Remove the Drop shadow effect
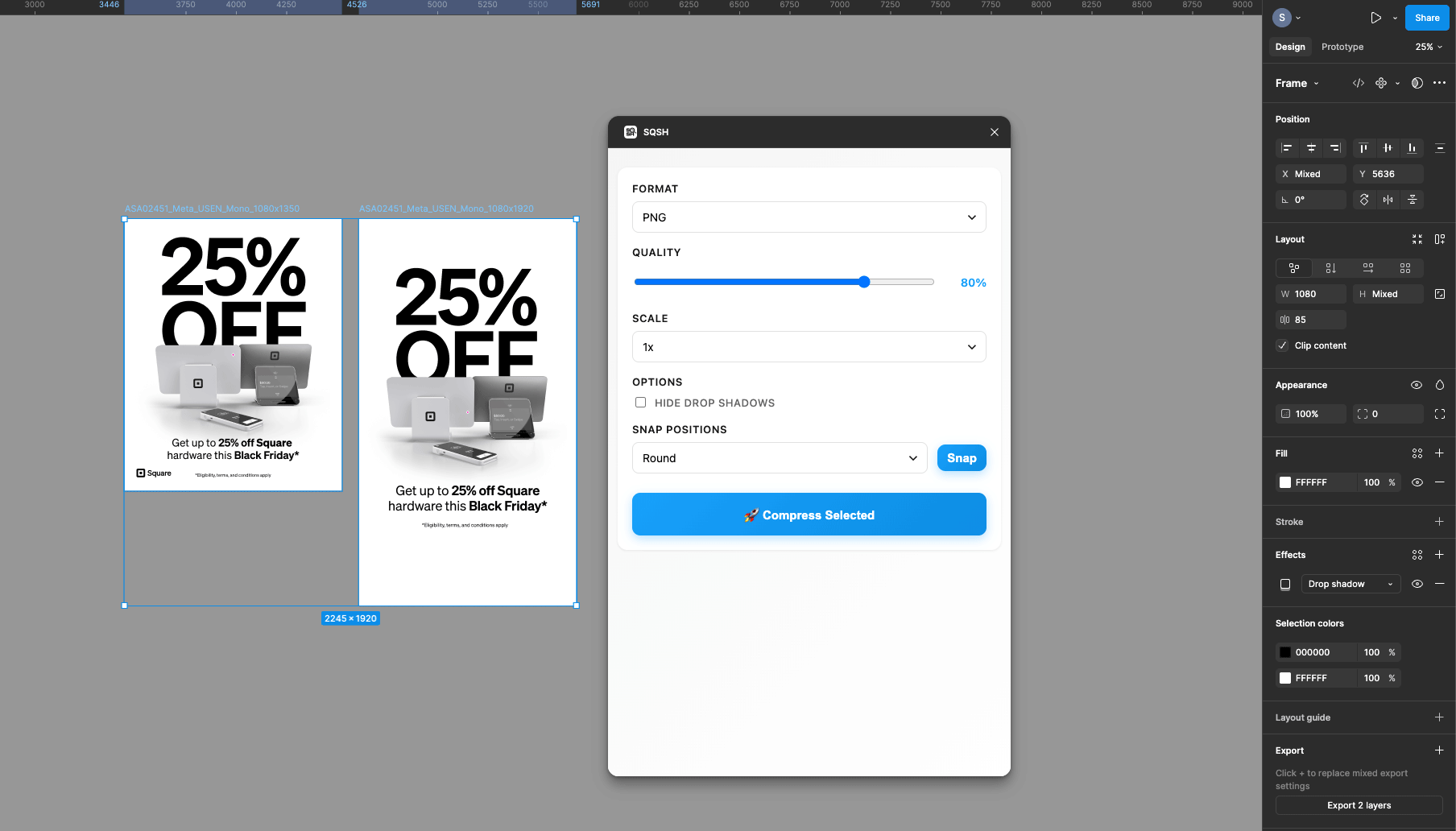 tap(1440, 584)
